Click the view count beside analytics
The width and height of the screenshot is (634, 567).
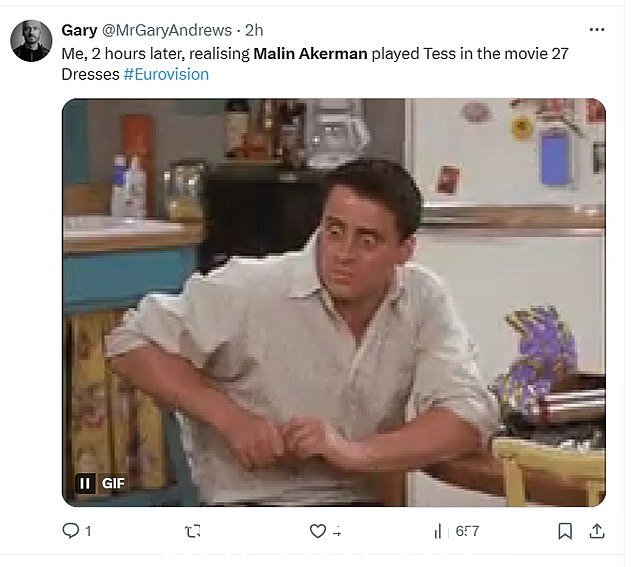coord(467,531)
